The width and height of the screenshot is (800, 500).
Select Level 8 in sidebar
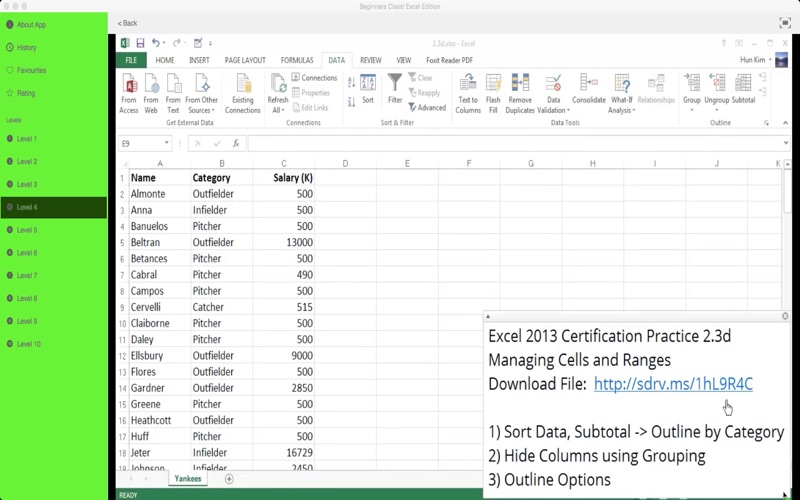coord(27,298)
